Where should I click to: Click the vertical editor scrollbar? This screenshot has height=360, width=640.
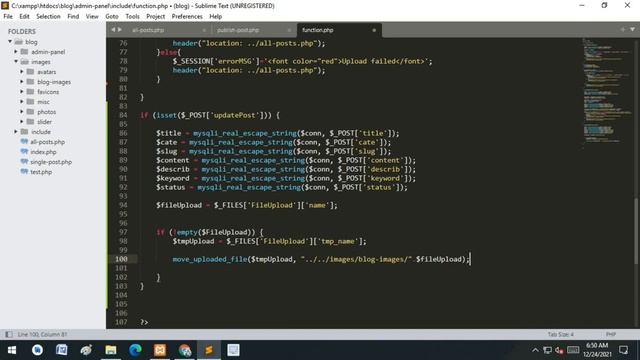636,231
